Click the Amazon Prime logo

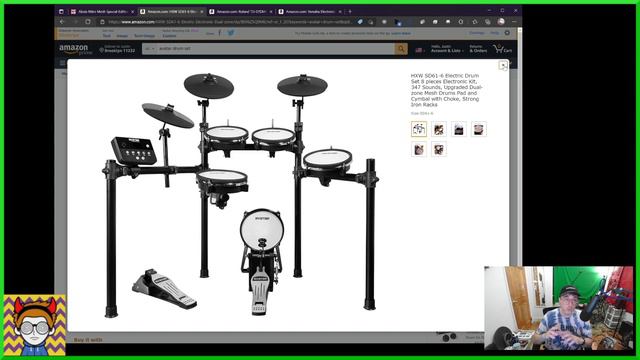pos(75,49)
